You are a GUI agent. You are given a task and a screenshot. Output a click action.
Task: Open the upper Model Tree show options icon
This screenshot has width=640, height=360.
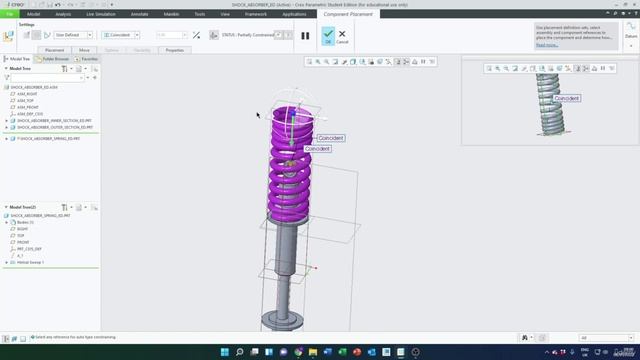tap(80, 69)
